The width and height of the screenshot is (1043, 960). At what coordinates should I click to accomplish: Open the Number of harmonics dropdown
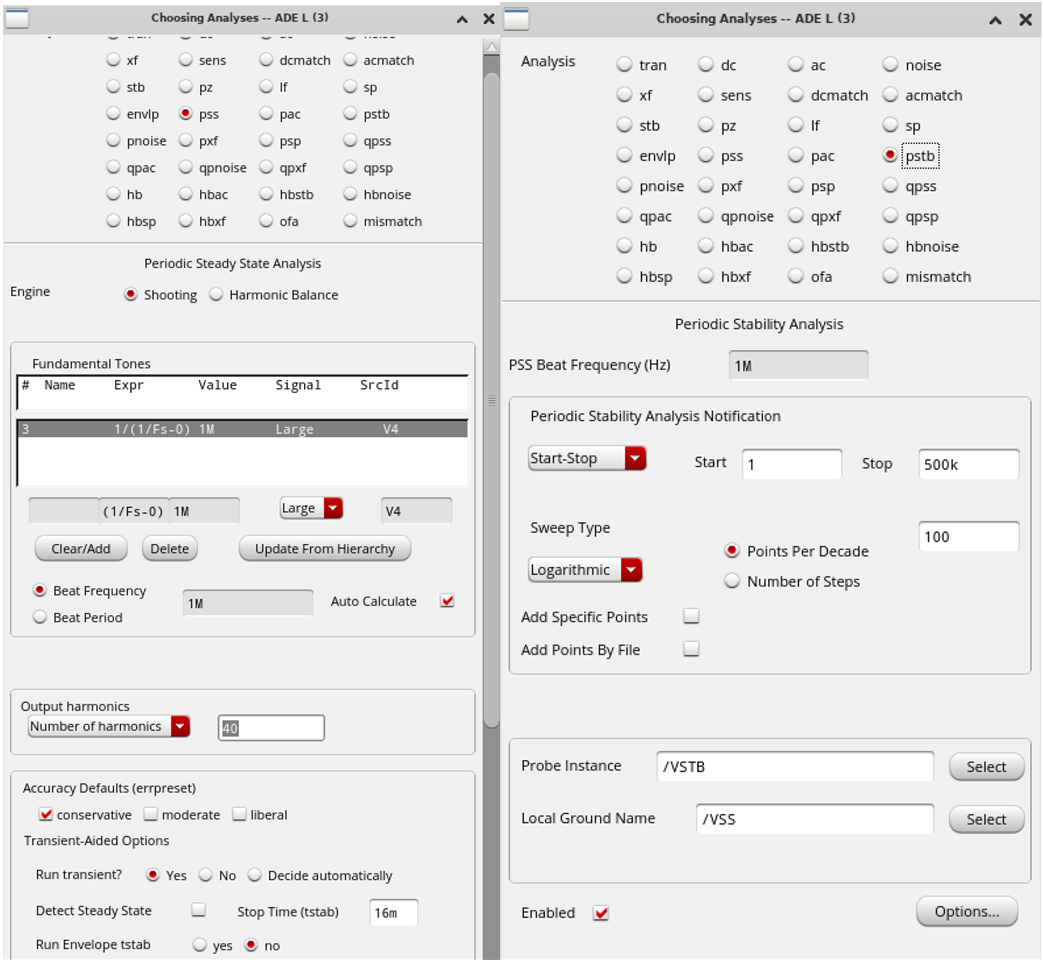109,727
